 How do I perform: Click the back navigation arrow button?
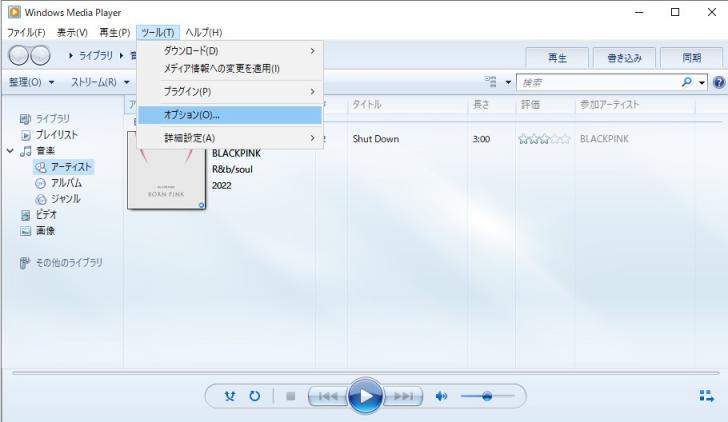click(19, 55)
